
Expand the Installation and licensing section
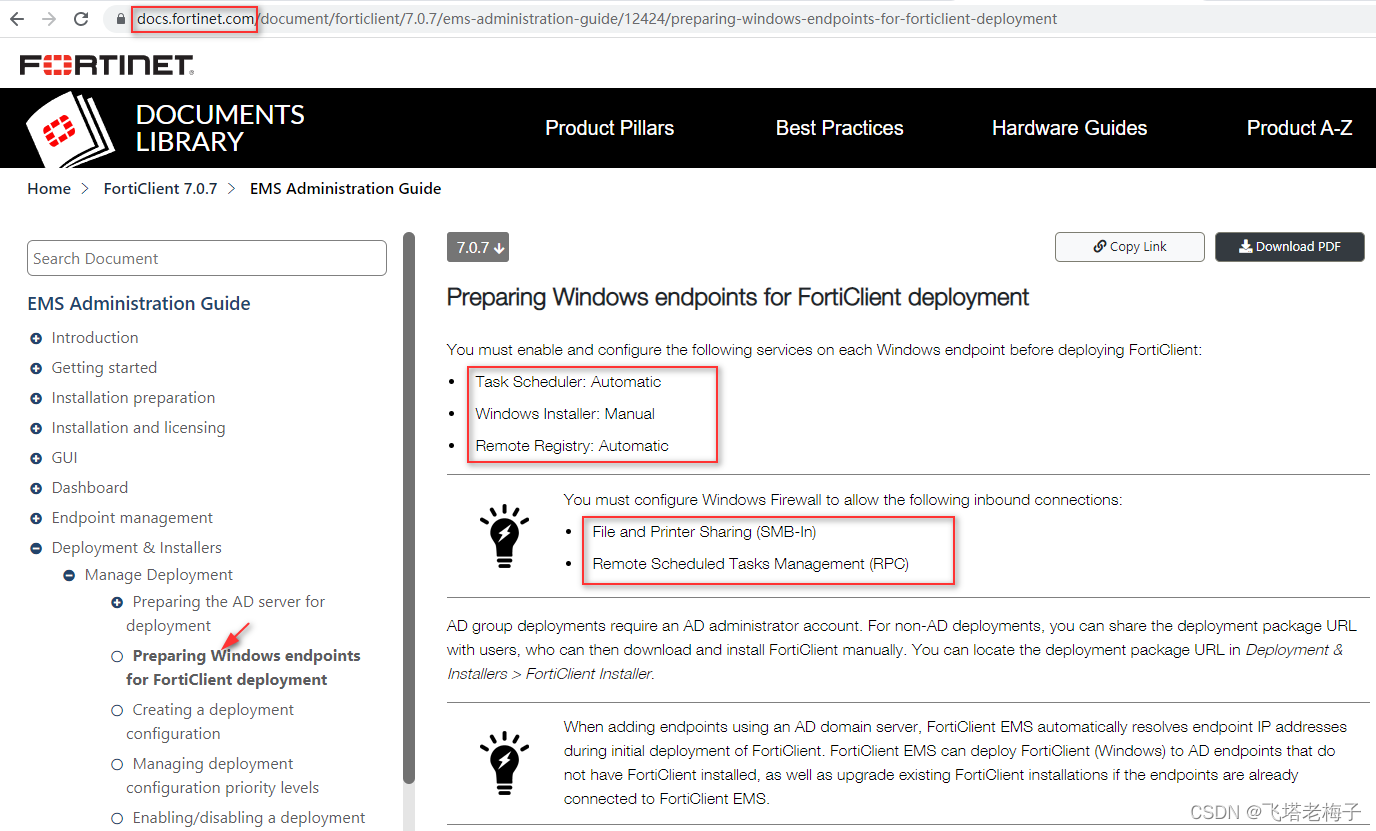(36, 428)
